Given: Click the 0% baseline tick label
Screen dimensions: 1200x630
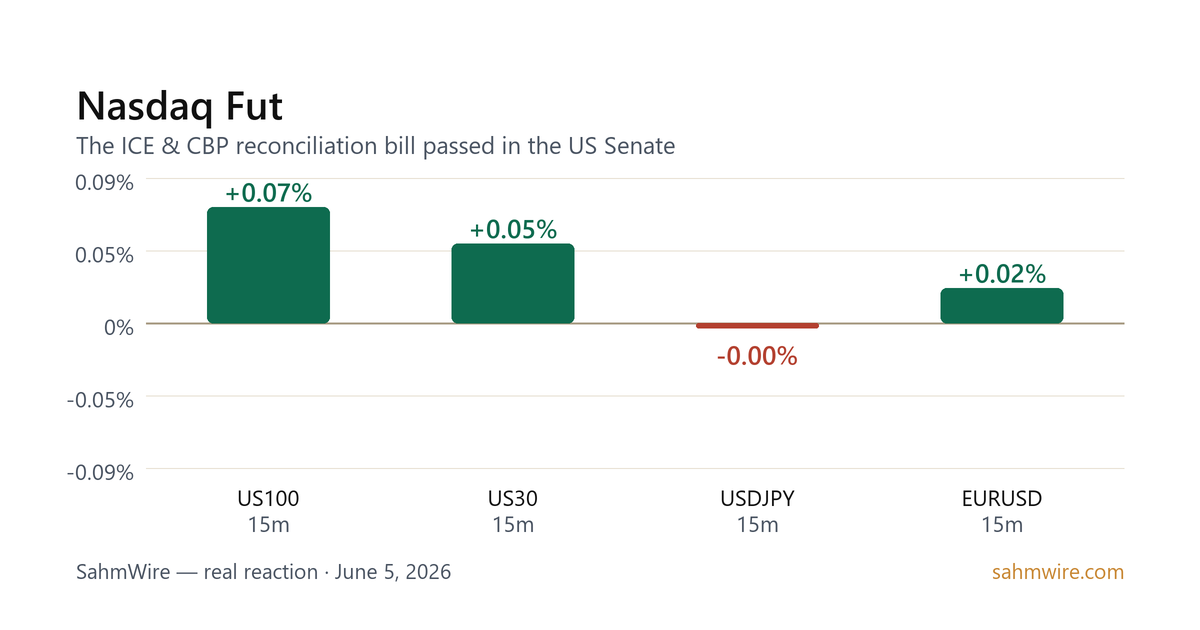Looking at the screenshot, I should [118, 326].
